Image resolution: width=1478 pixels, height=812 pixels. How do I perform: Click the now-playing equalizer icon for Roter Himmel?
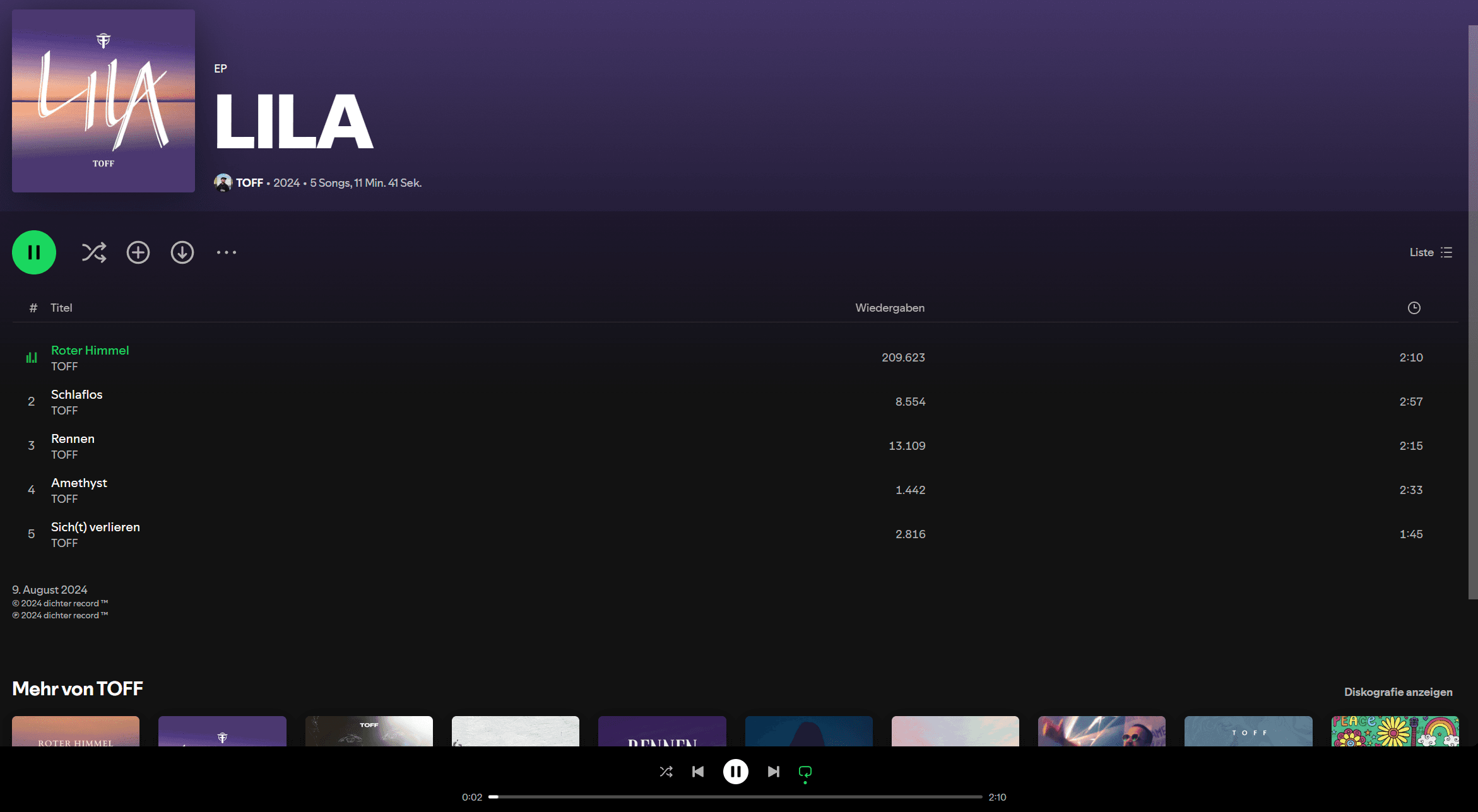coord(32,358)
